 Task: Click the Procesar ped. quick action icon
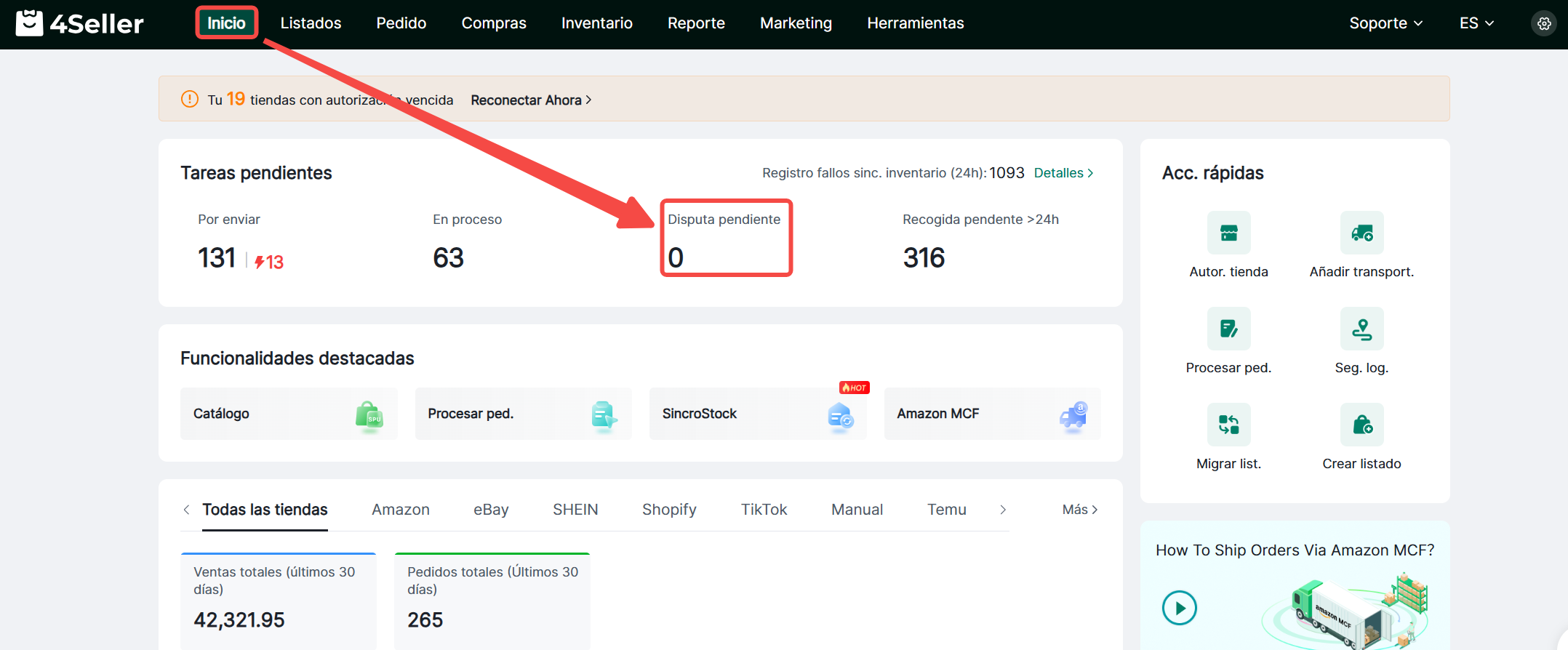coord(1228,329)
